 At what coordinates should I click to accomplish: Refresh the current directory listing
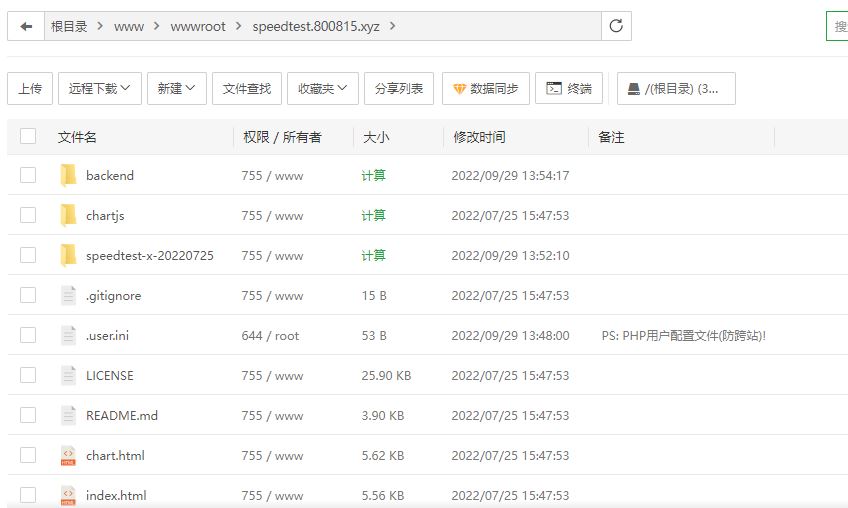click(616, 26)
